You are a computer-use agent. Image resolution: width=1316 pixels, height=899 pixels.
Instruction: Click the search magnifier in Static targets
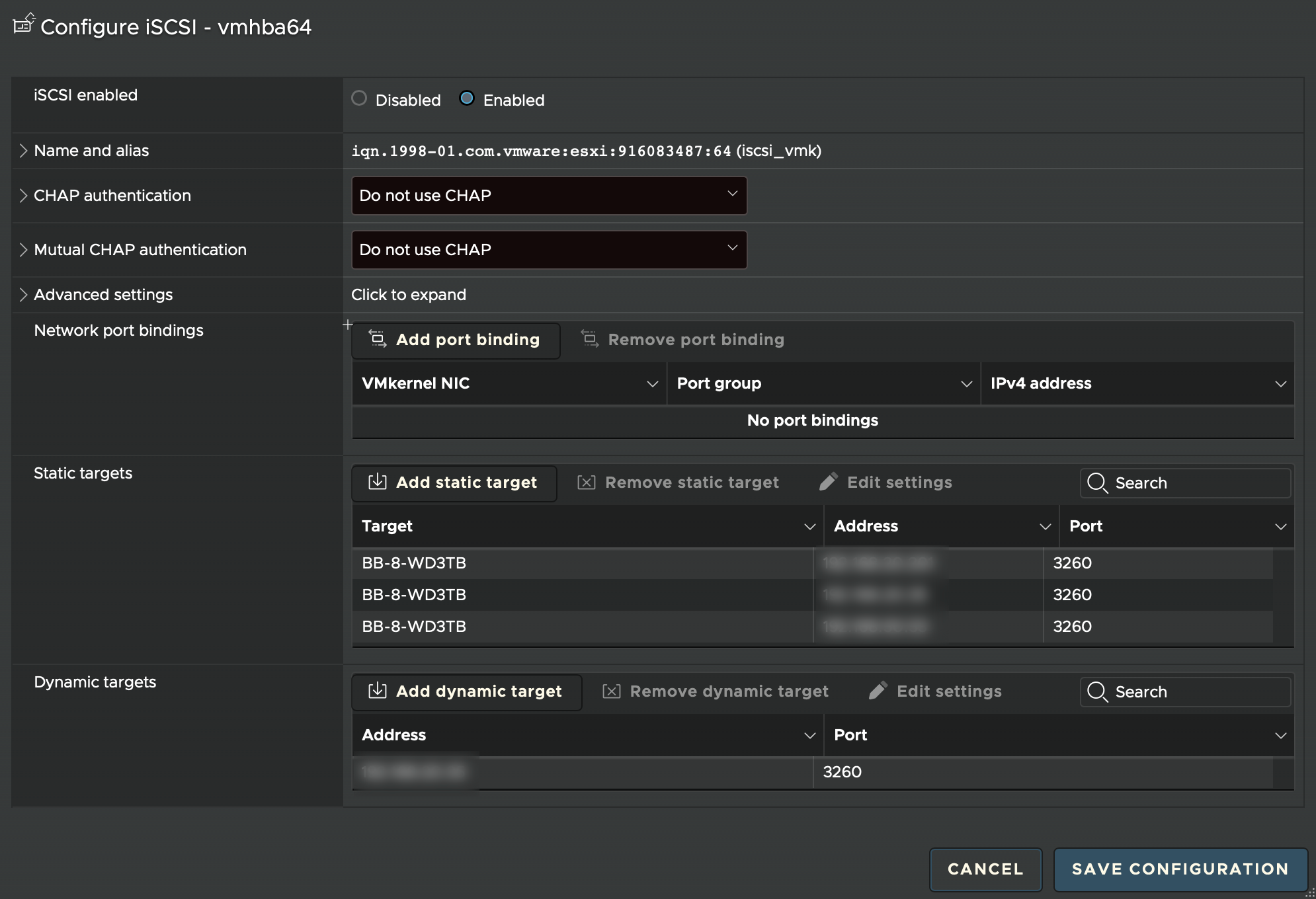tap(1098, 483)
